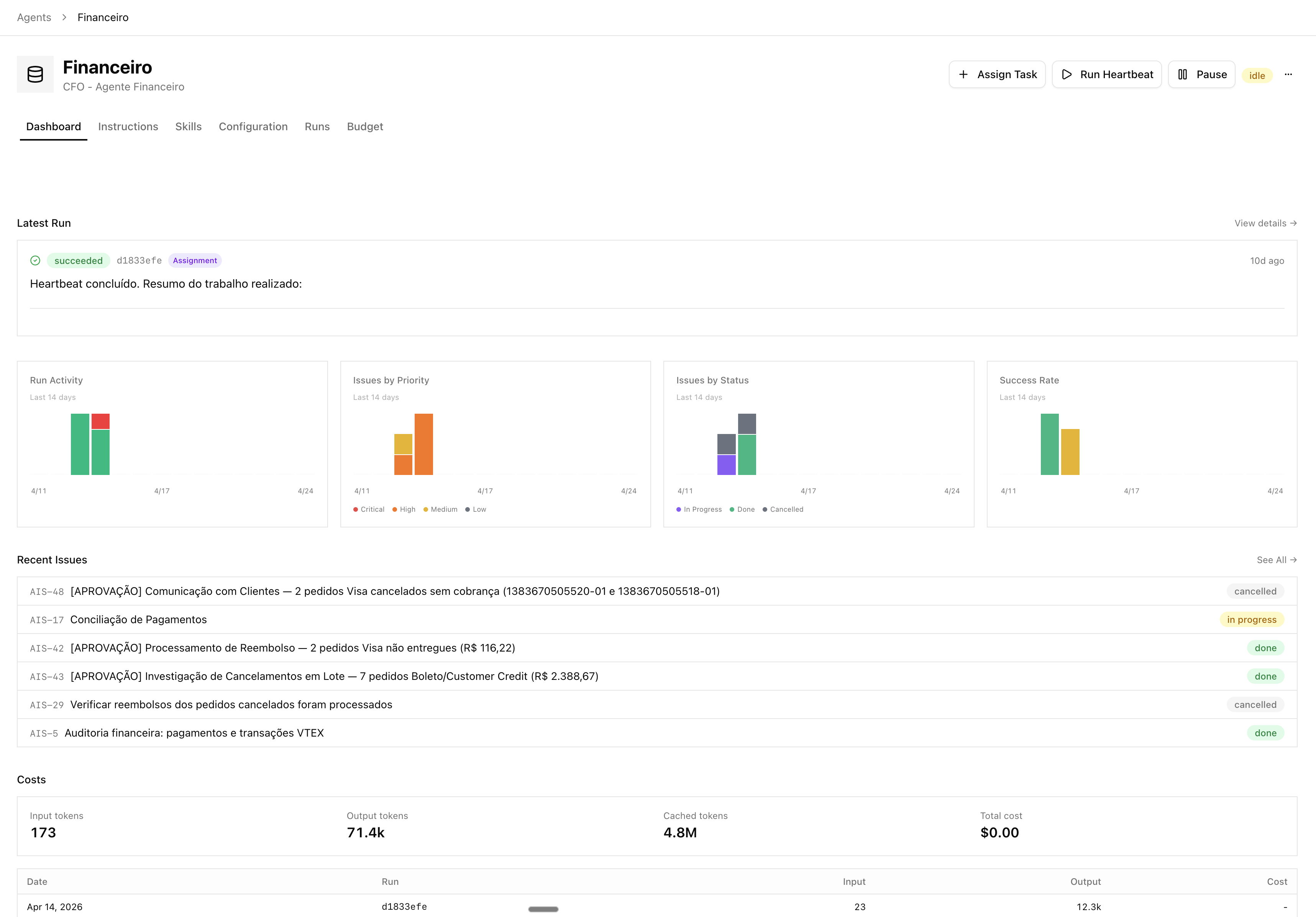1316x917 pixels.
Task: Click the Assignment tag on the latest run
Action: point(195,260)
